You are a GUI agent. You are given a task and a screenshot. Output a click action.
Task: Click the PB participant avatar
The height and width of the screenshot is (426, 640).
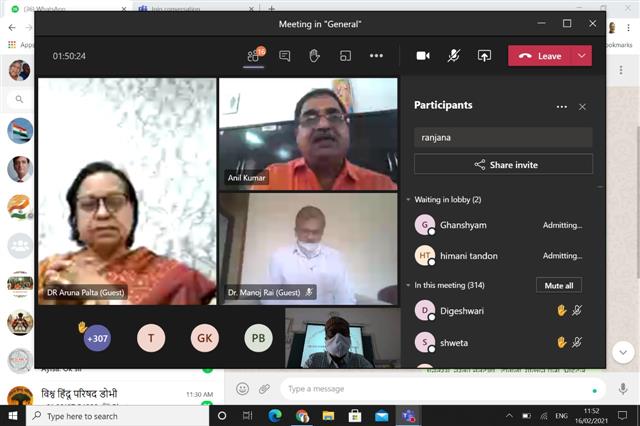tap(258, 338)
